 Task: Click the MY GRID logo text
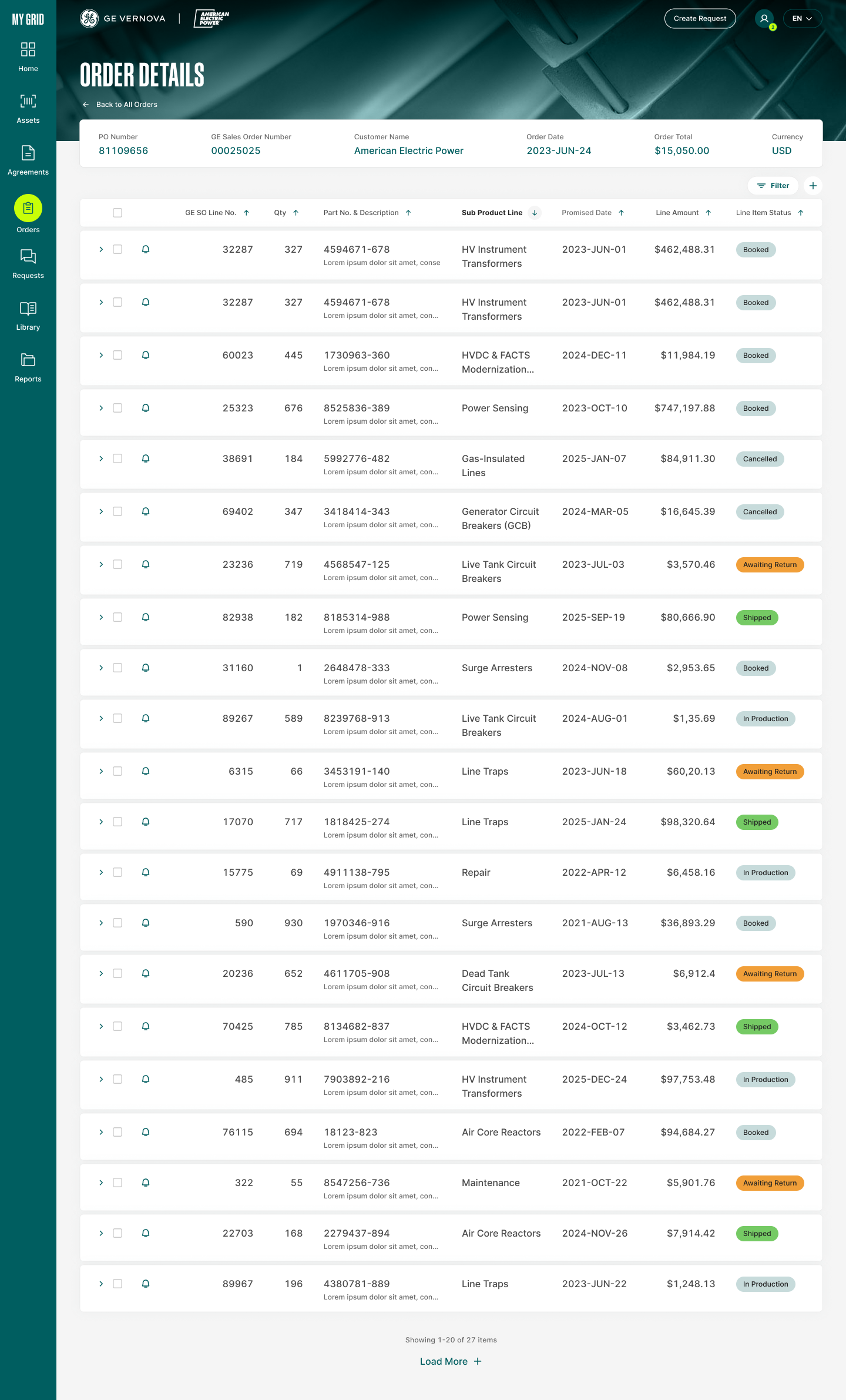click(28, 19)
